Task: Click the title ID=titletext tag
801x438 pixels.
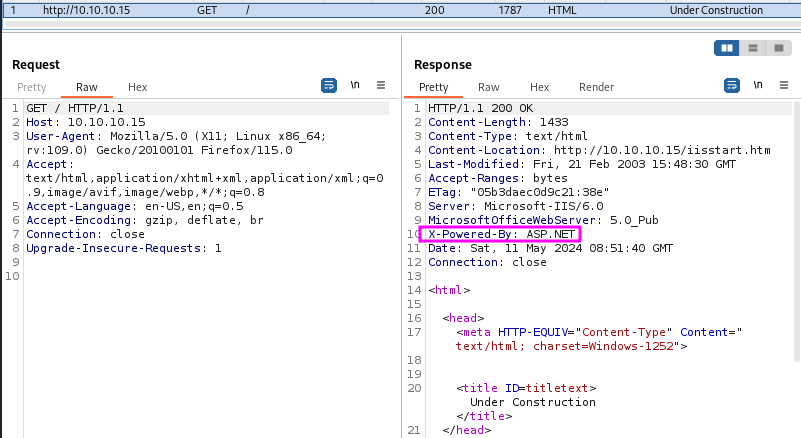Action: pyautogui.click(x=526, y=388)
